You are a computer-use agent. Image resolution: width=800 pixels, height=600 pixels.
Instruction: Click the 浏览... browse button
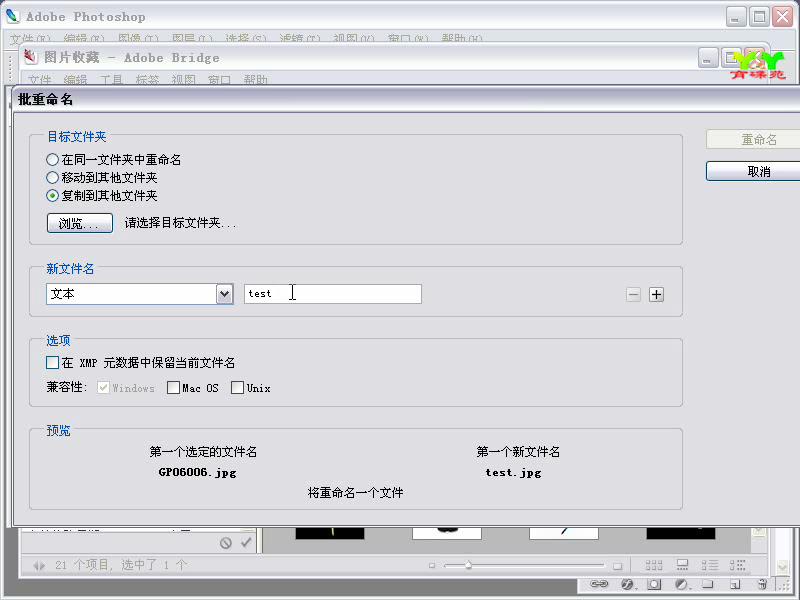(80, 223)
